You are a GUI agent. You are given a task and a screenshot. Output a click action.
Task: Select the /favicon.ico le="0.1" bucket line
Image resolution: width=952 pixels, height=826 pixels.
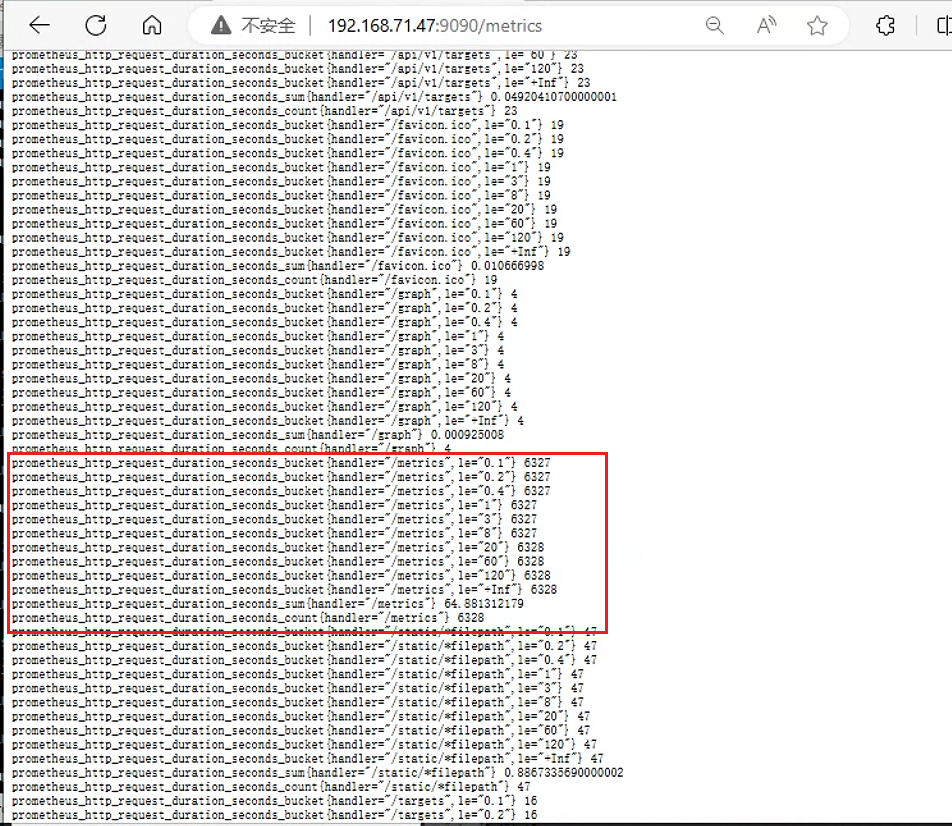pyautogui.click(x=287, y=125)
